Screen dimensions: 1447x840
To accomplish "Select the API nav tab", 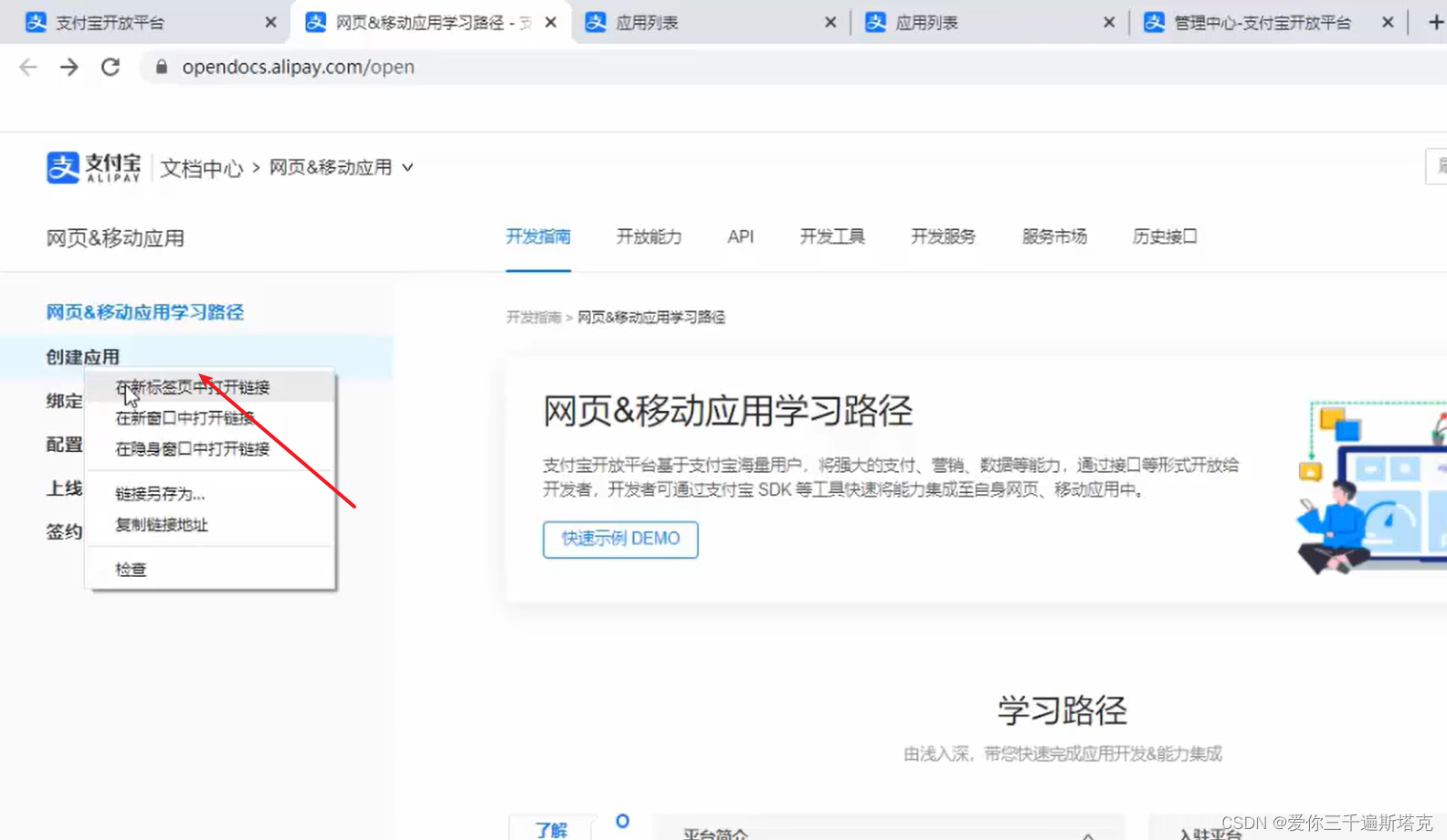I will point(740,237).
